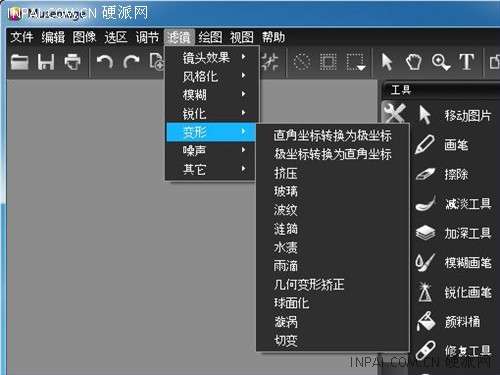The height and width of the screenshot is (375, 500).
Task: Select the circular dashed selection icon
Action: click(x=302, y=62)
